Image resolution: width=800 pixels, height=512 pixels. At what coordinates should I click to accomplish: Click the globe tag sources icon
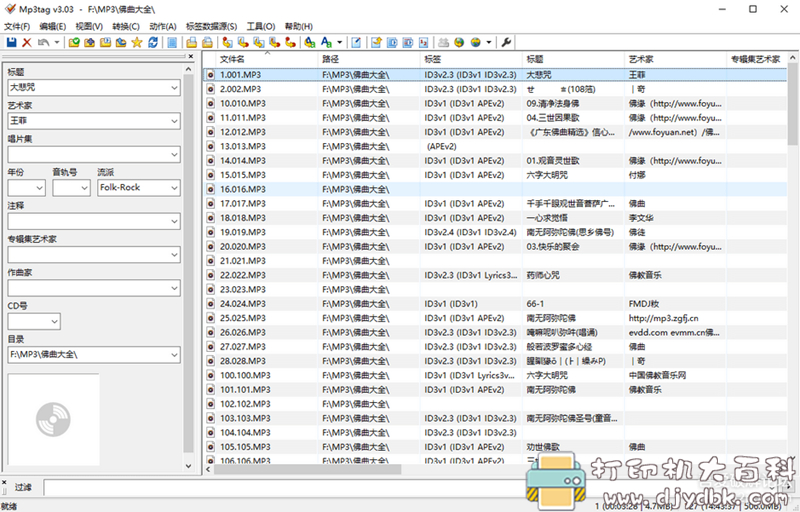(x=476, y=42)
